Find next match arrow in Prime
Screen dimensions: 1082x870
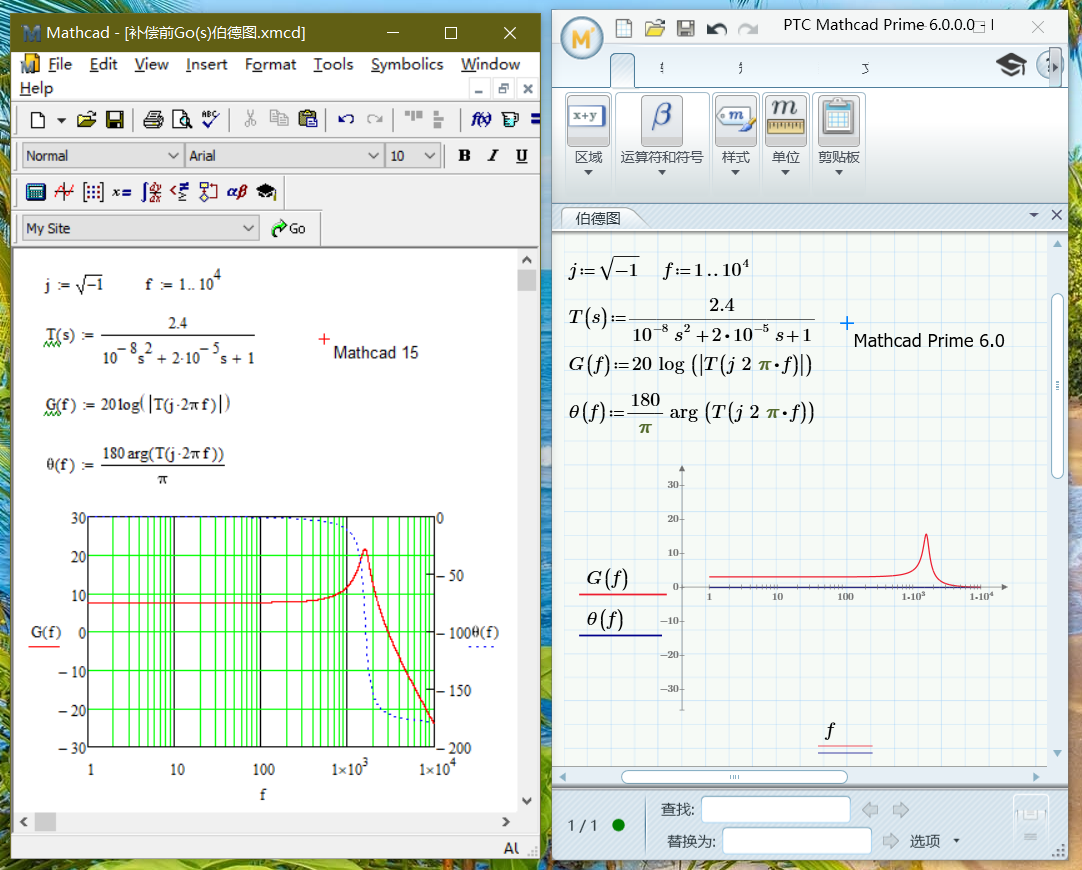pyautogui.click(x=901, y=810)
